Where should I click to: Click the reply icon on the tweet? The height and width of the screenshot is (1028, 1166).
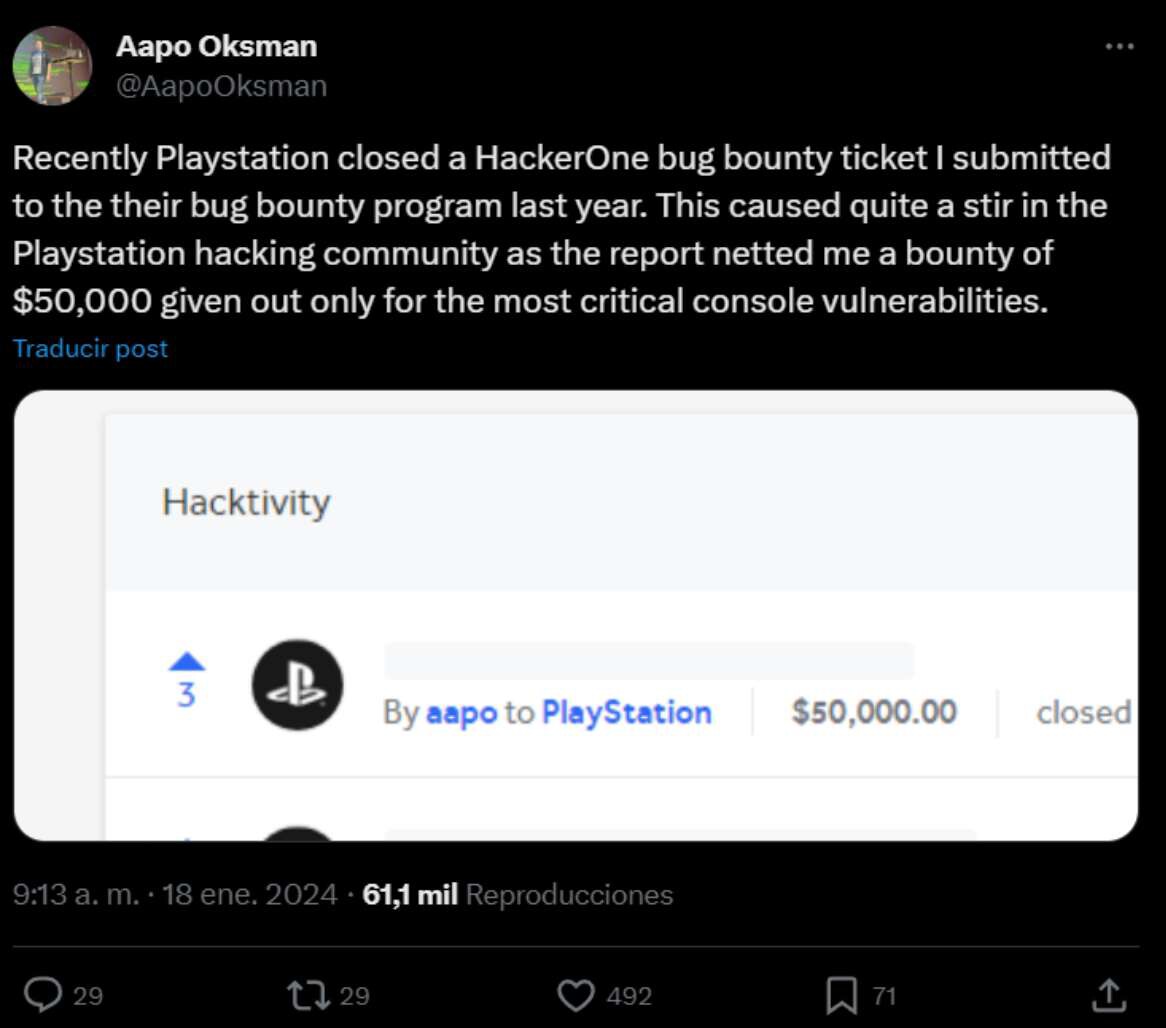(44, 995)
